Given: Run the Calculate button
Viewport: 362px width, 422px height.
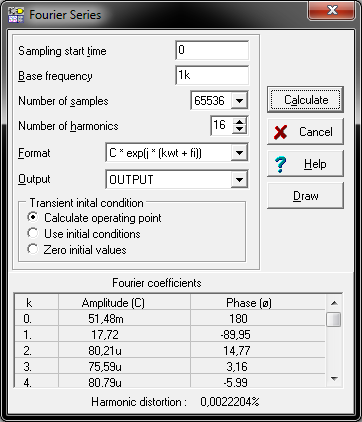Looking at the screenshot, I should (x=305, y=100).
